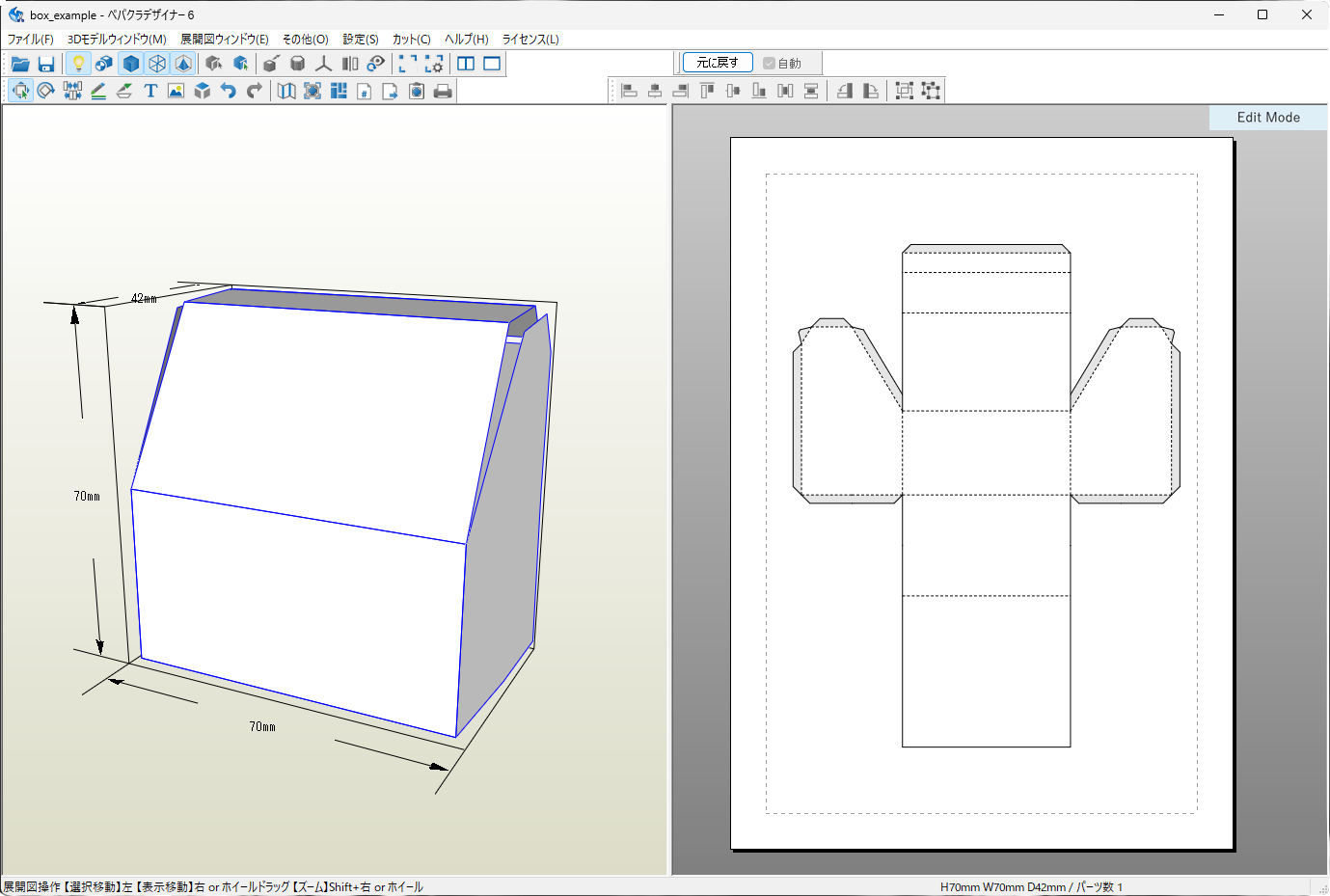Align parts to vertical middle
This screenshot has width=1330, height=896.
click(x=733, y=91)
